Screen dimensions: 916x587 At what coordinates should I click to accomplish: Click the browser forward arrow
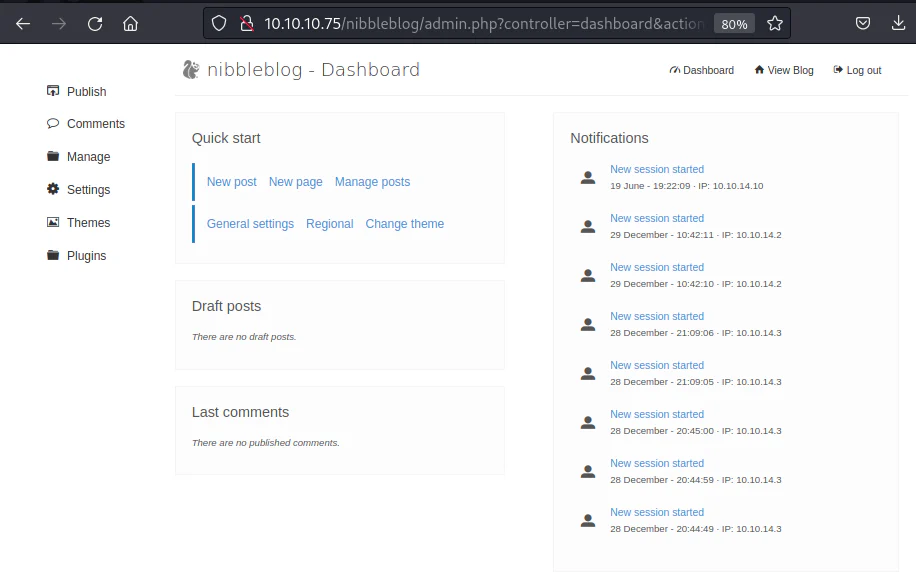[x=58, y=24]
